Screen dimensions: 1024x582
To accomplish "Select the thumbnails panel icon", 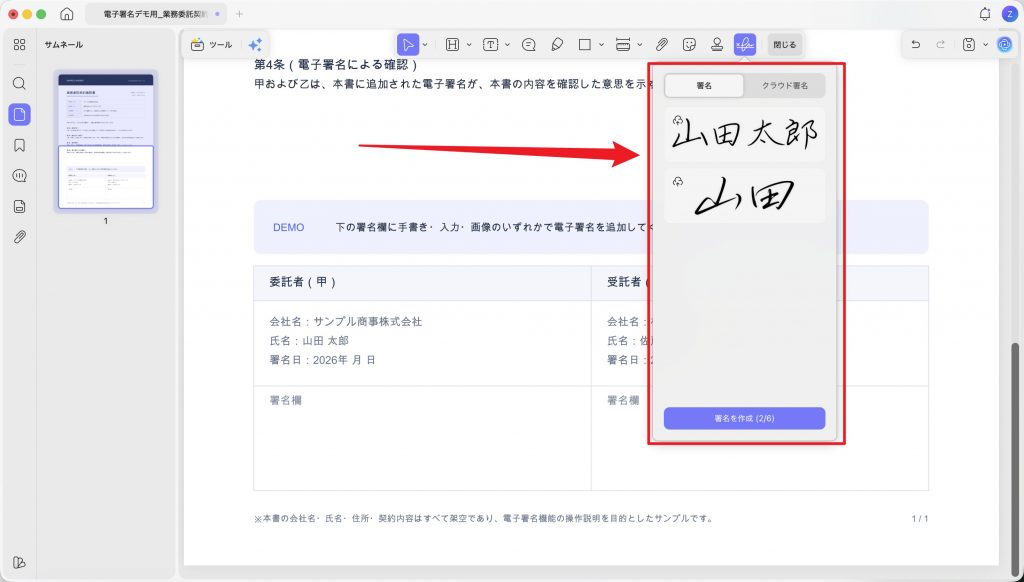I will tap(20, 114).
